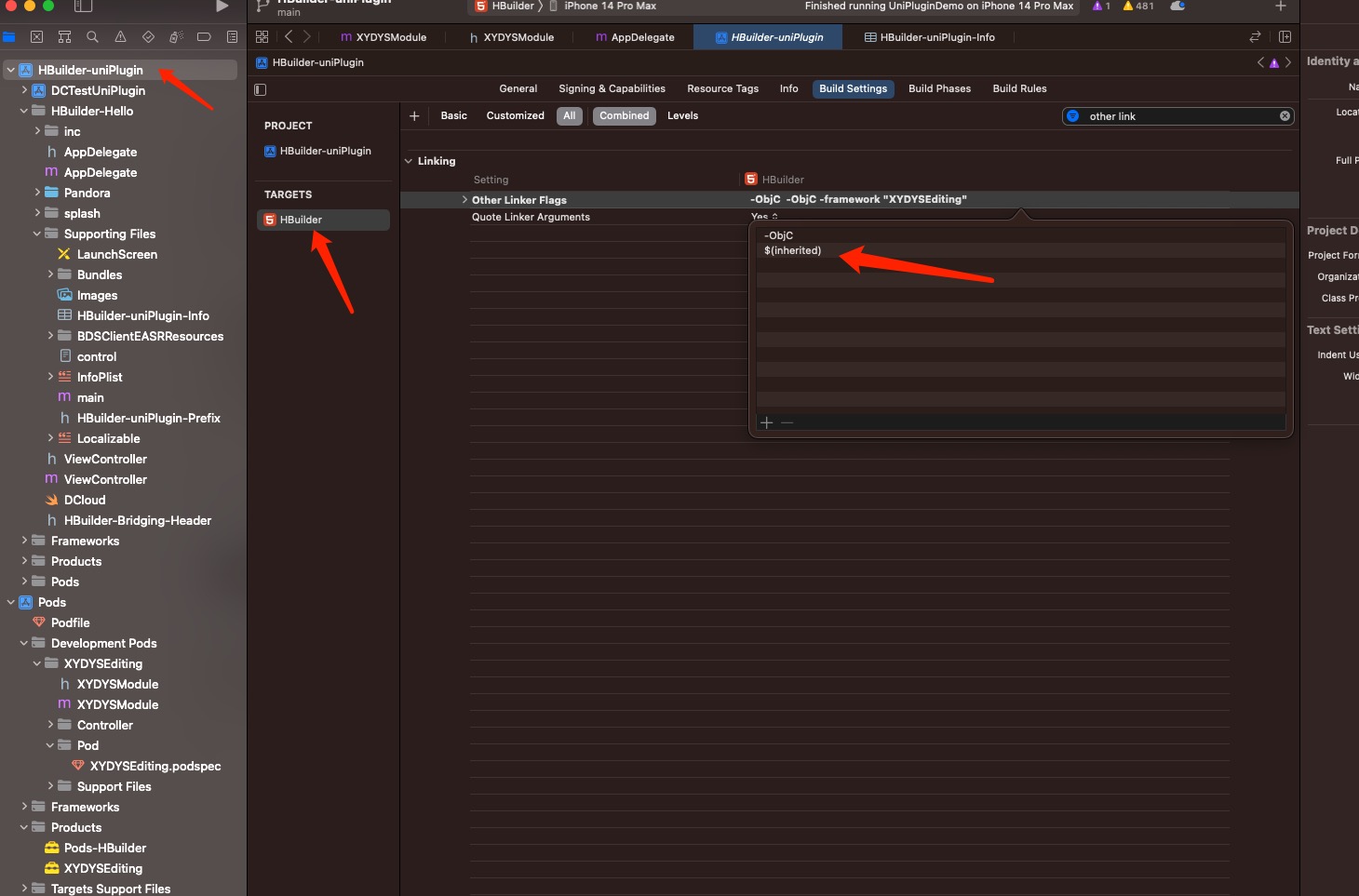Select the Customized filter scope

pos(516,116)
